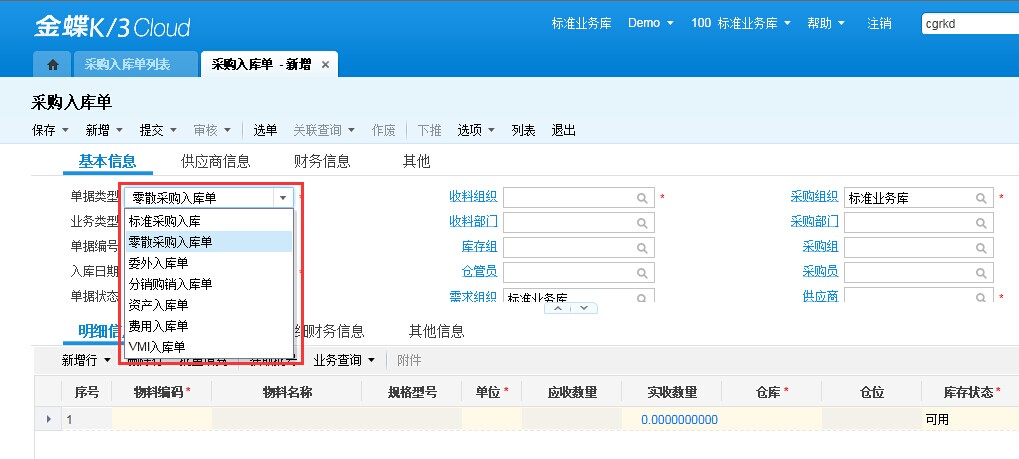Click search icon in 收料部门 field
The height and width of the screenshot is (459, 1019).
click(642, 222)
